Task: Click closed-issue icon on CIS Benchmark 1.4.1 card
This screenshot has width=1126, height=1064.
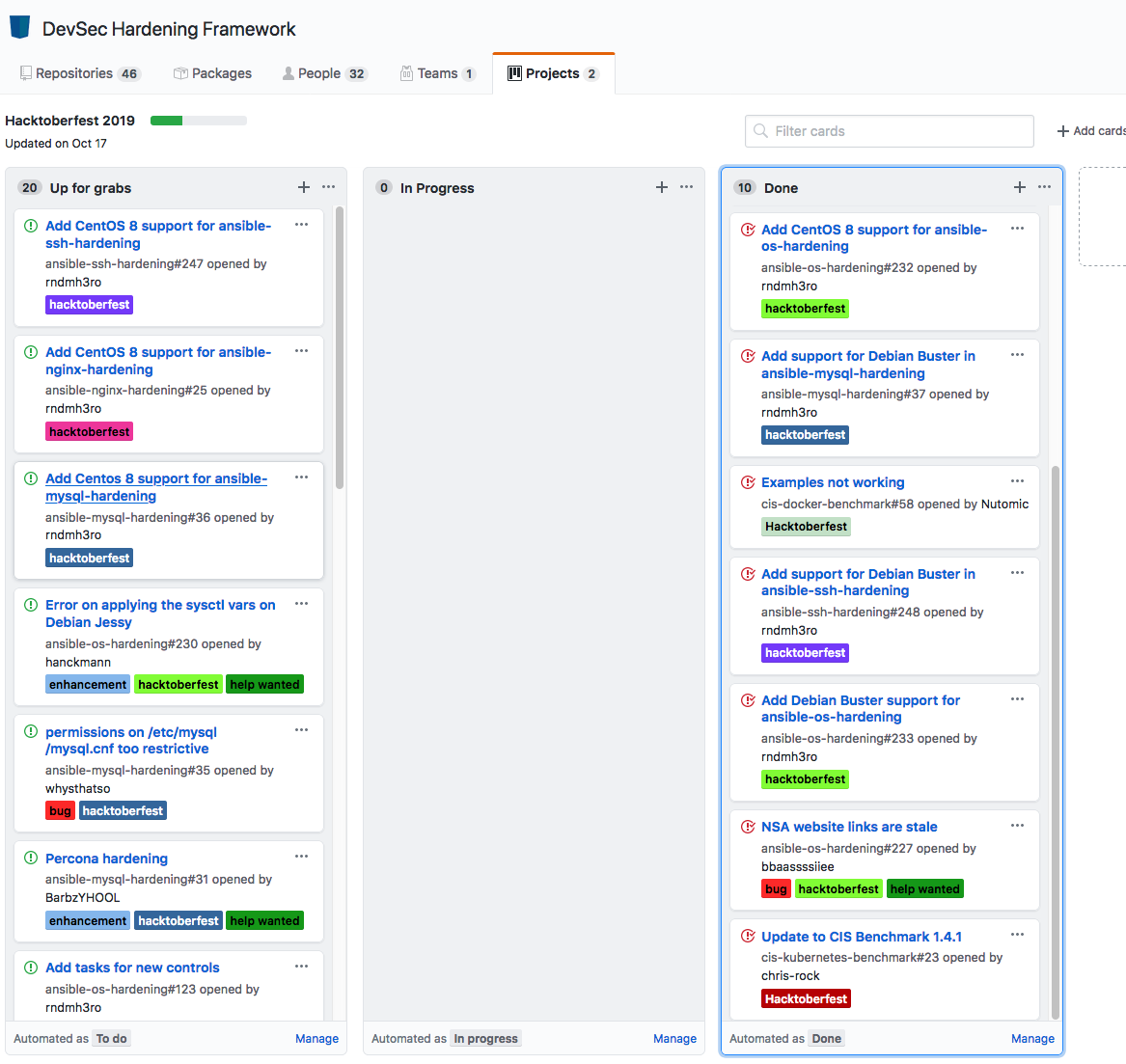Action: click(x=748, y=936)
